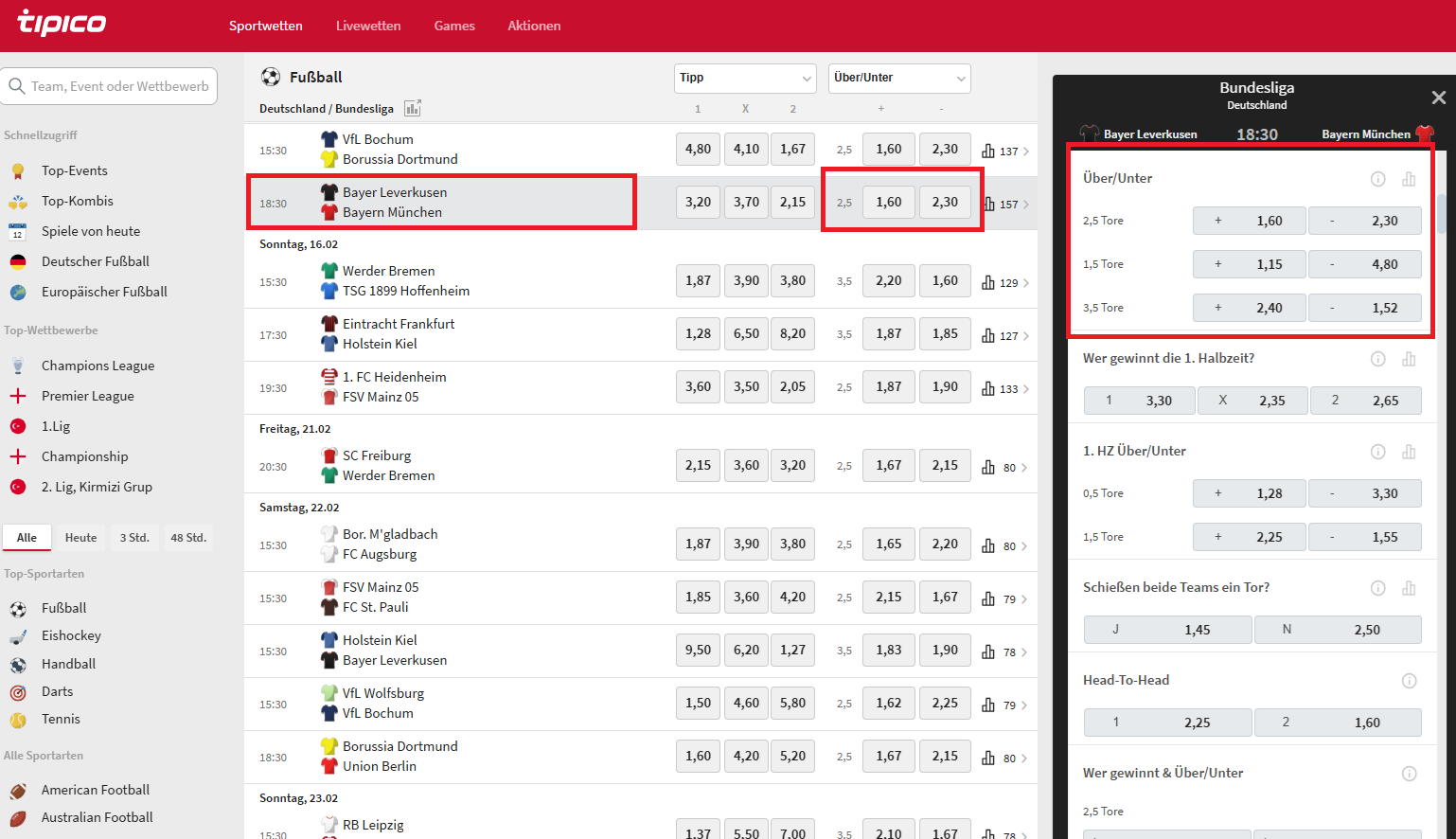
Task: Open Deutscher Fußball with German flag
Action: 96,261
